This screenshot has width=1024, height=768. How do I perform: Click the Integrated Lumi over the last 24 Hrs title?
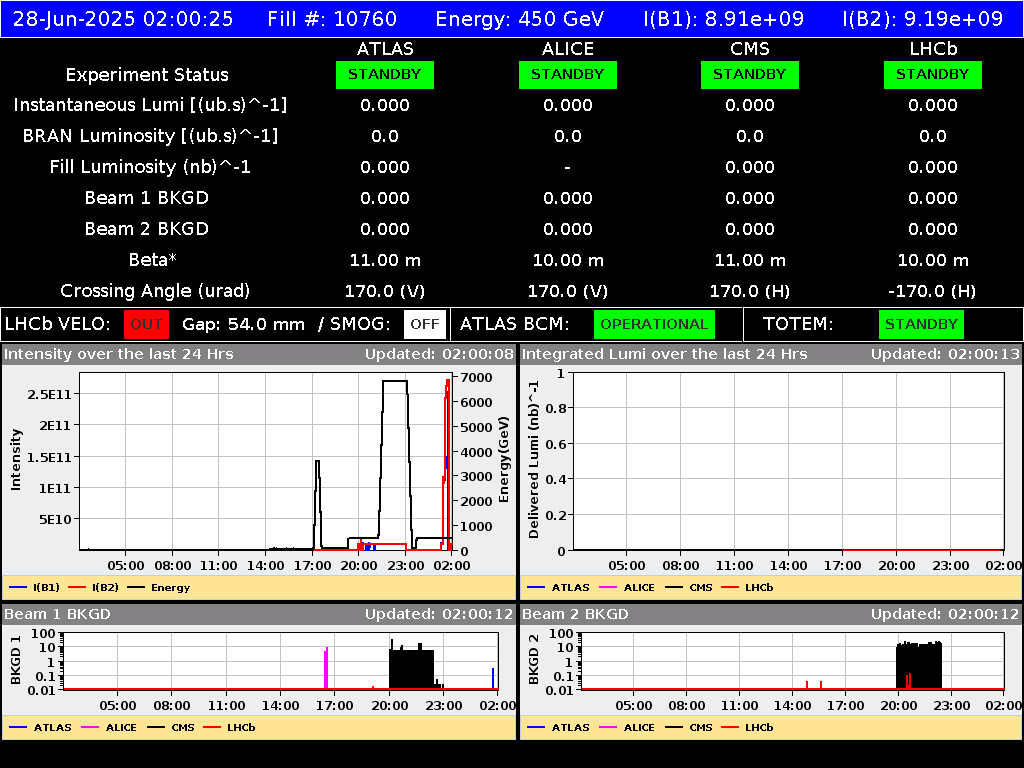(665, 355)
